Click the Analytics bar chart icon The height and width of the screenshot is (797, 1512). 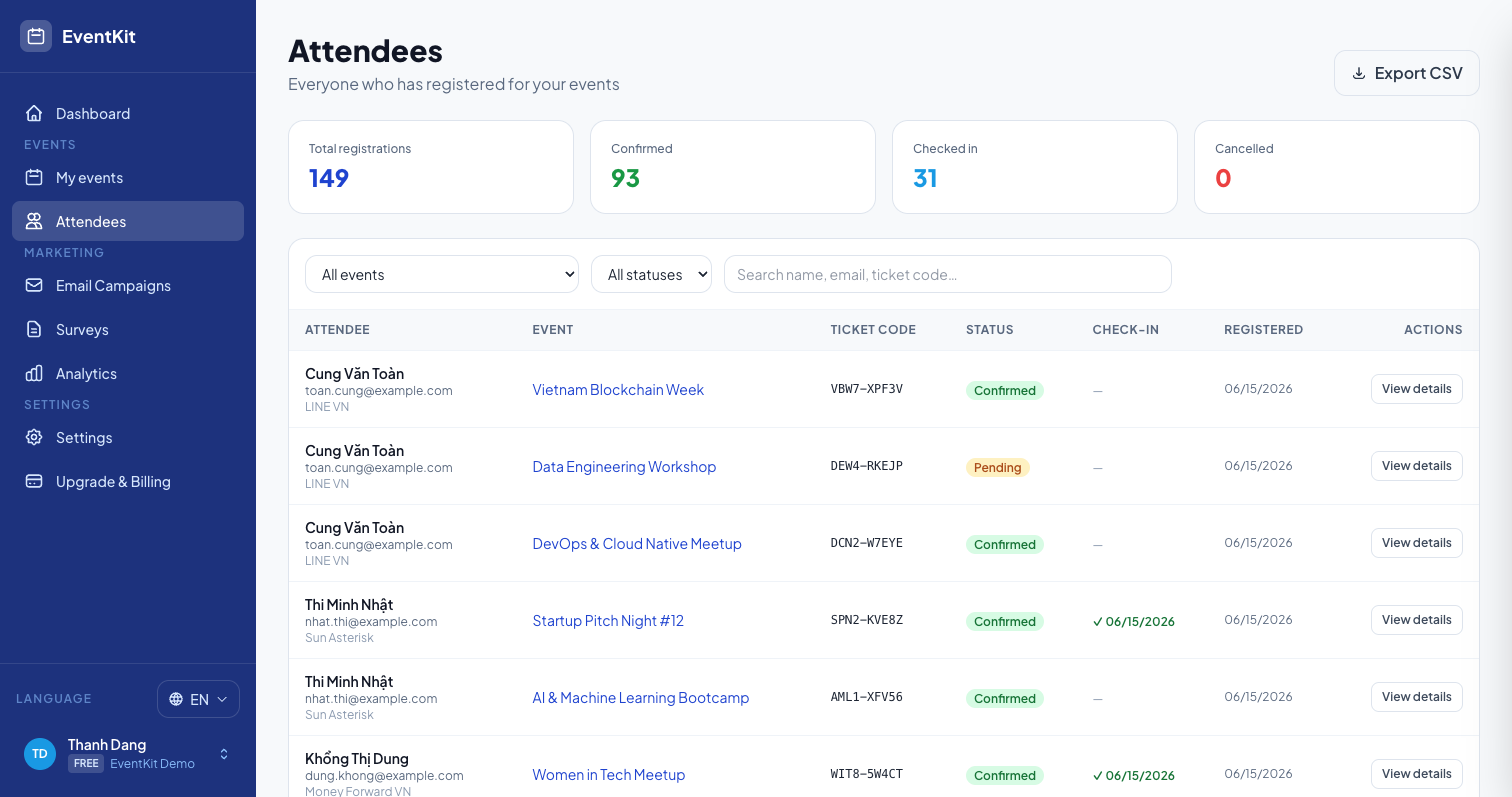[x=34, y=373]
